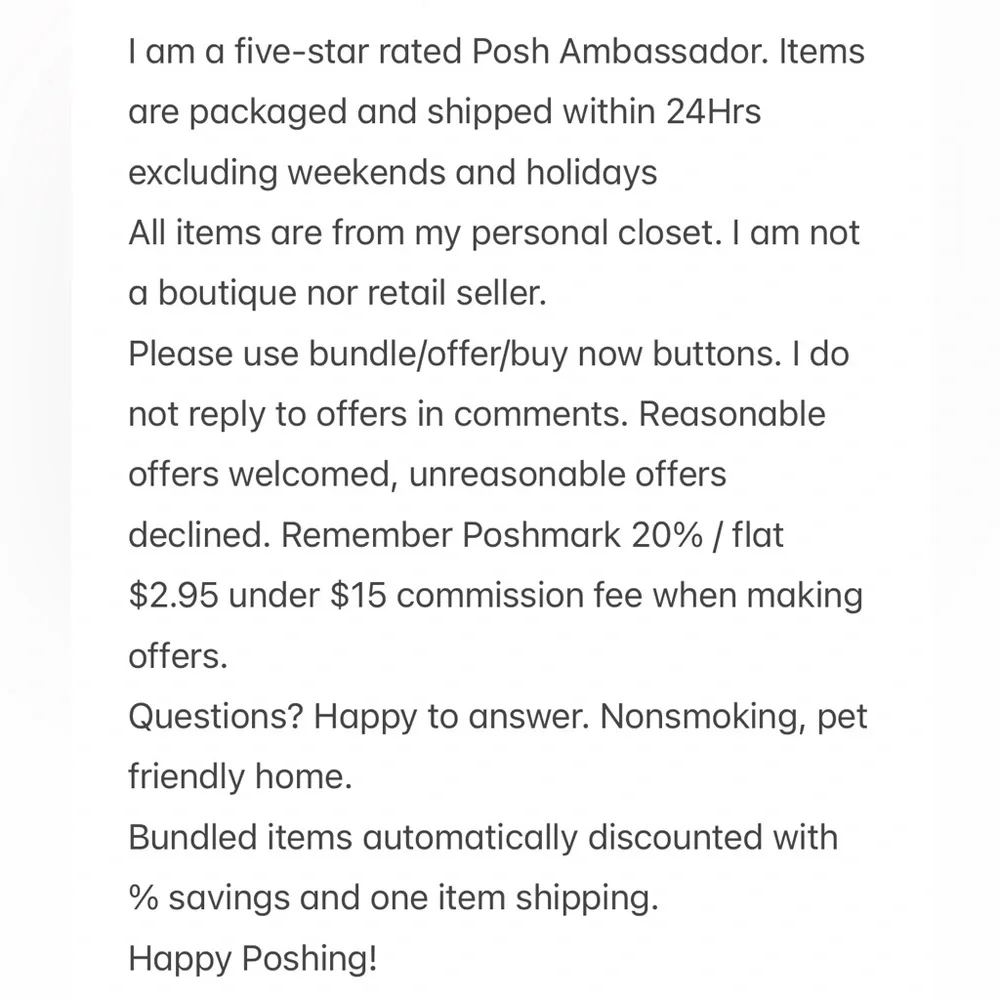Click the words "Bundled items"
Image resolution: width=1000 pixels, height=1000 pixels.
(240, 837)
